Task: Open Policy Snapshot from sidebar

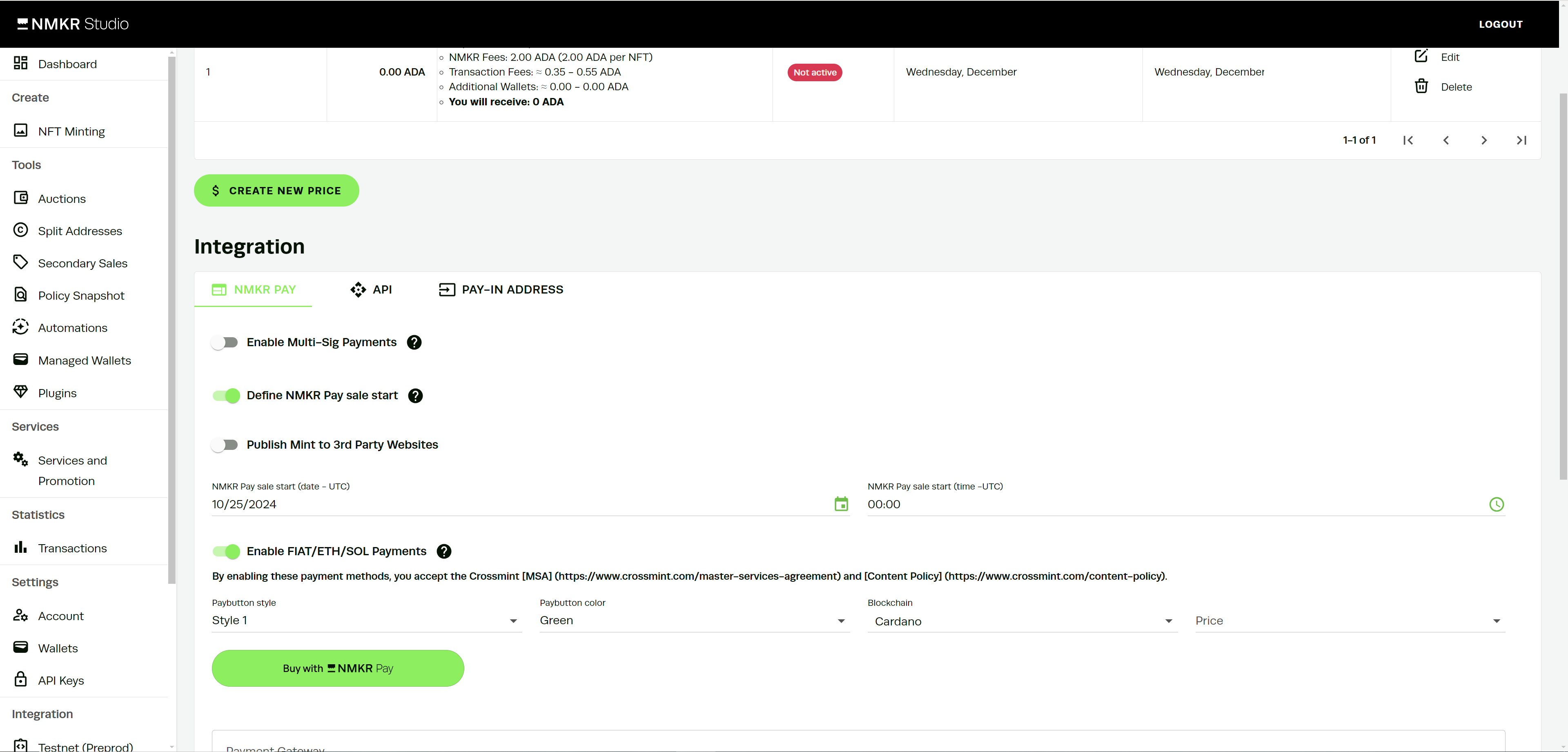Action: point(81,295)
